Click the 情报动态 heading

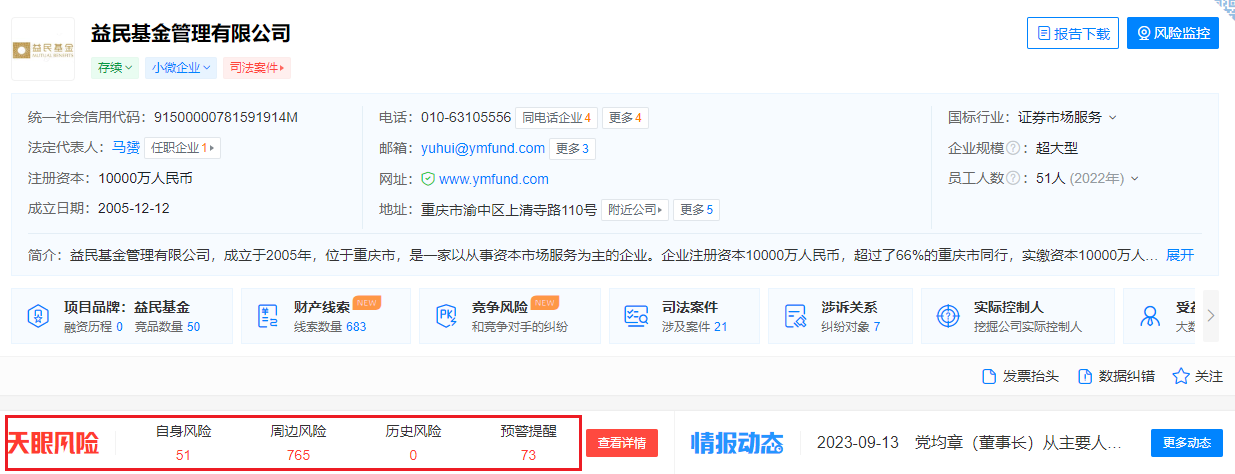tap(738, 443)
